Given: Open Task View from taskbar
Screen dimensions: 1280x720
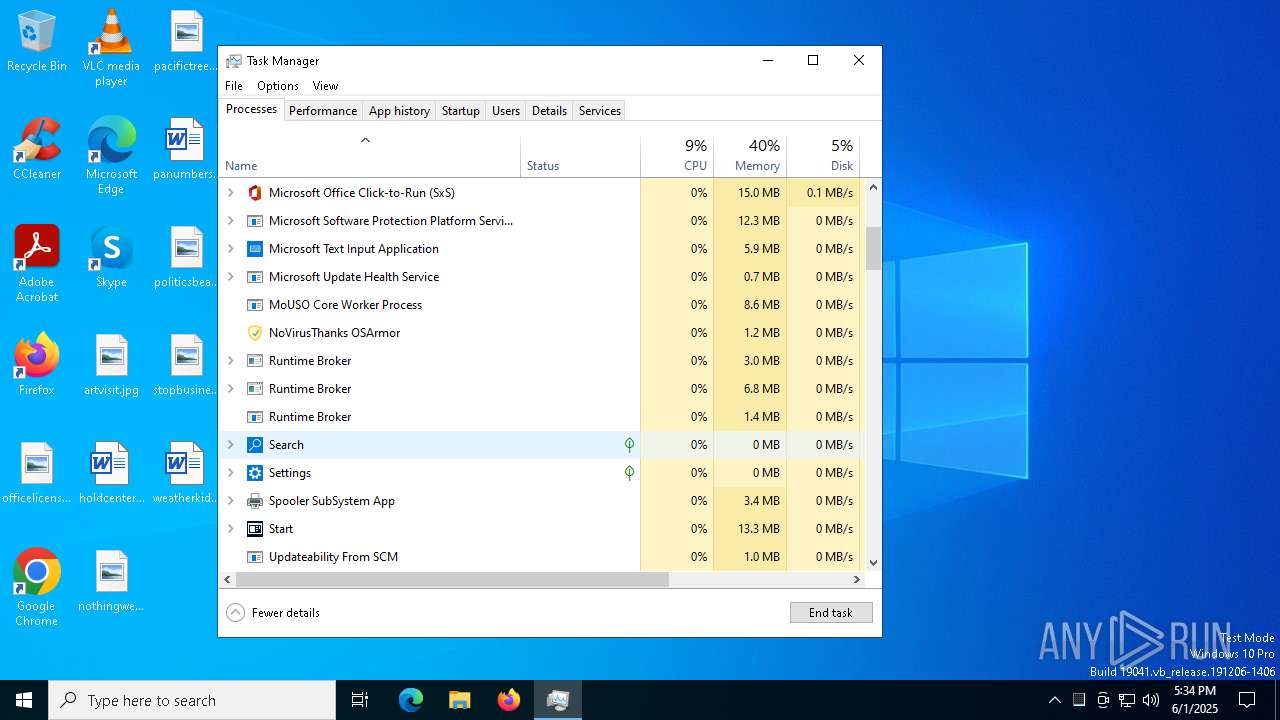Looking at the screenshot, I should click(360, 700).
